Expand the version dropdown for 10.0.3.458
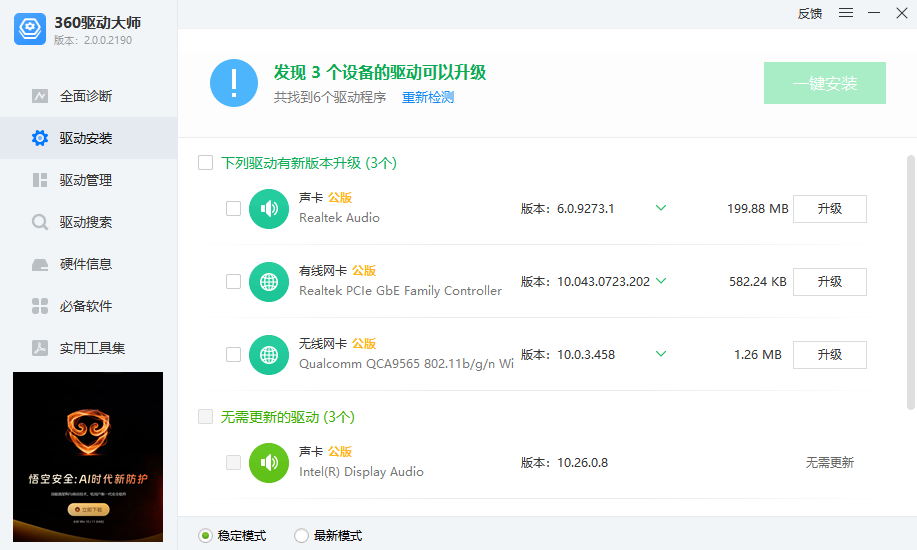Screen dimensions: 917x550 661,355
